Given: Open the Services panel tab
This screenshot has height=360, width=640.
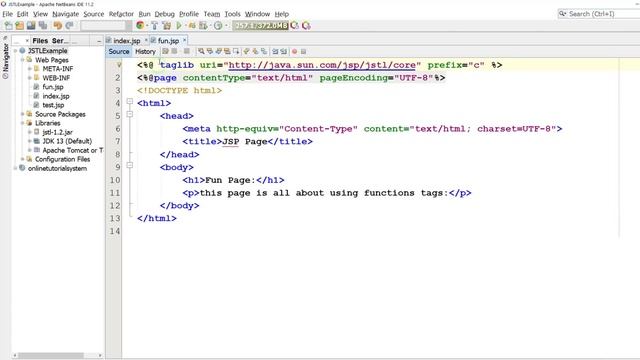Looking at the screenshot, I should (60, 41).
